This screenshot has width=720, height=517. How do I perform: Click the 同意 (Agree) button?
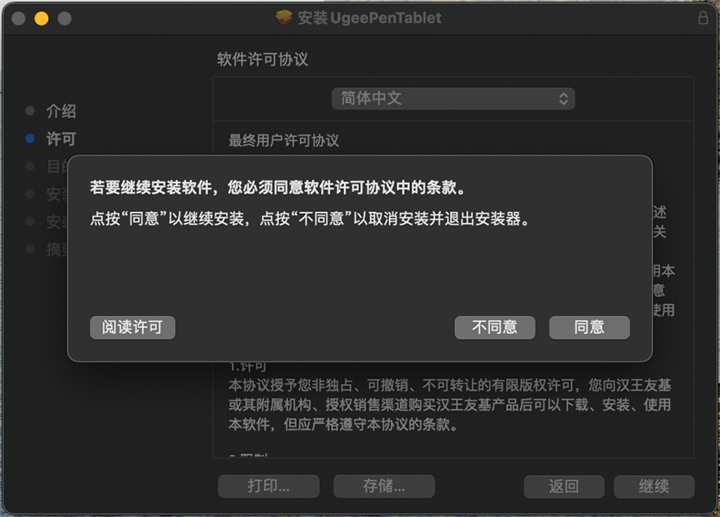[x=589, y=327]
